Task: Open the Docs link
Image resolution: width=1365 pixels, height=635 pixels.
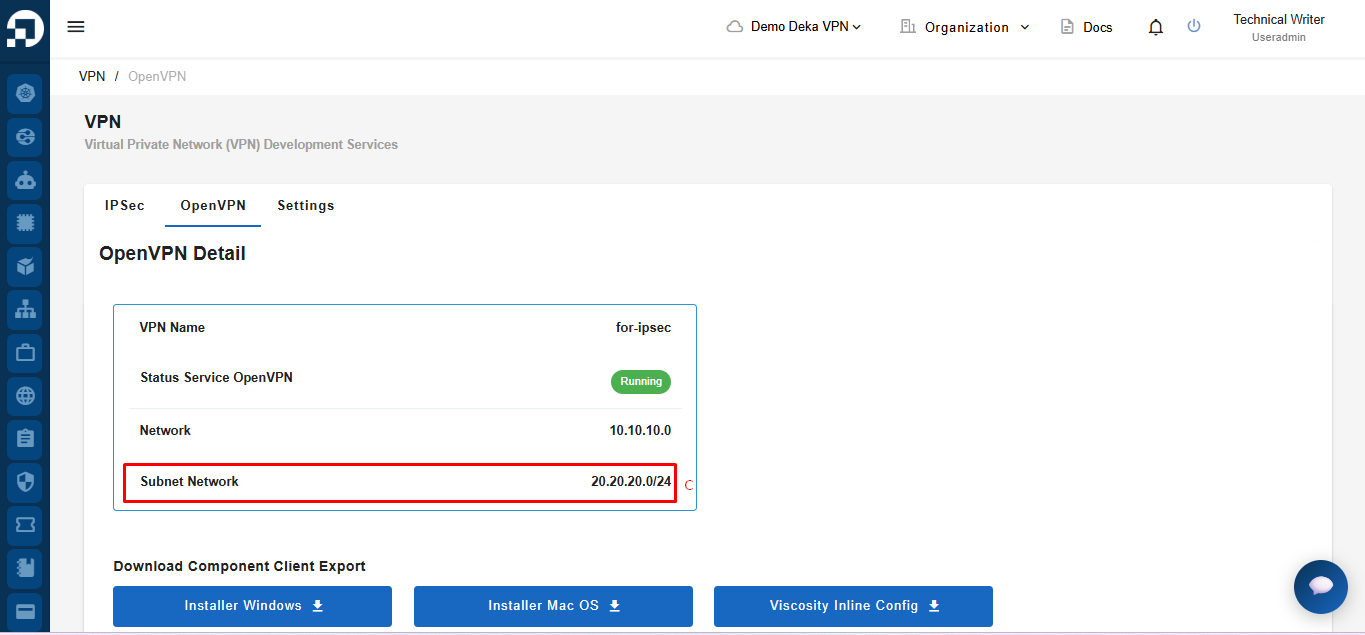Action: click(x=1086, y=27)
